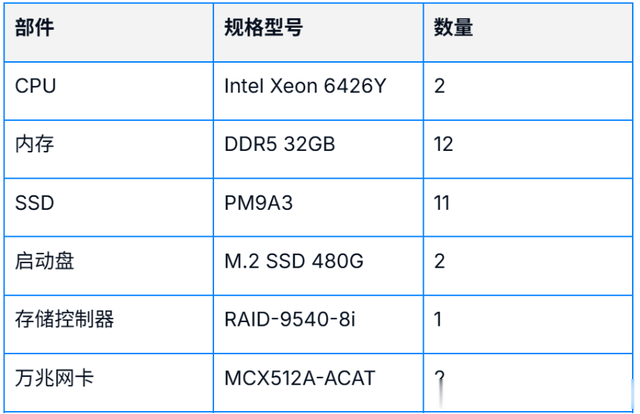
Task: Click the 存储控制器 quantity cell showing 1
Action: click(439, 320)
